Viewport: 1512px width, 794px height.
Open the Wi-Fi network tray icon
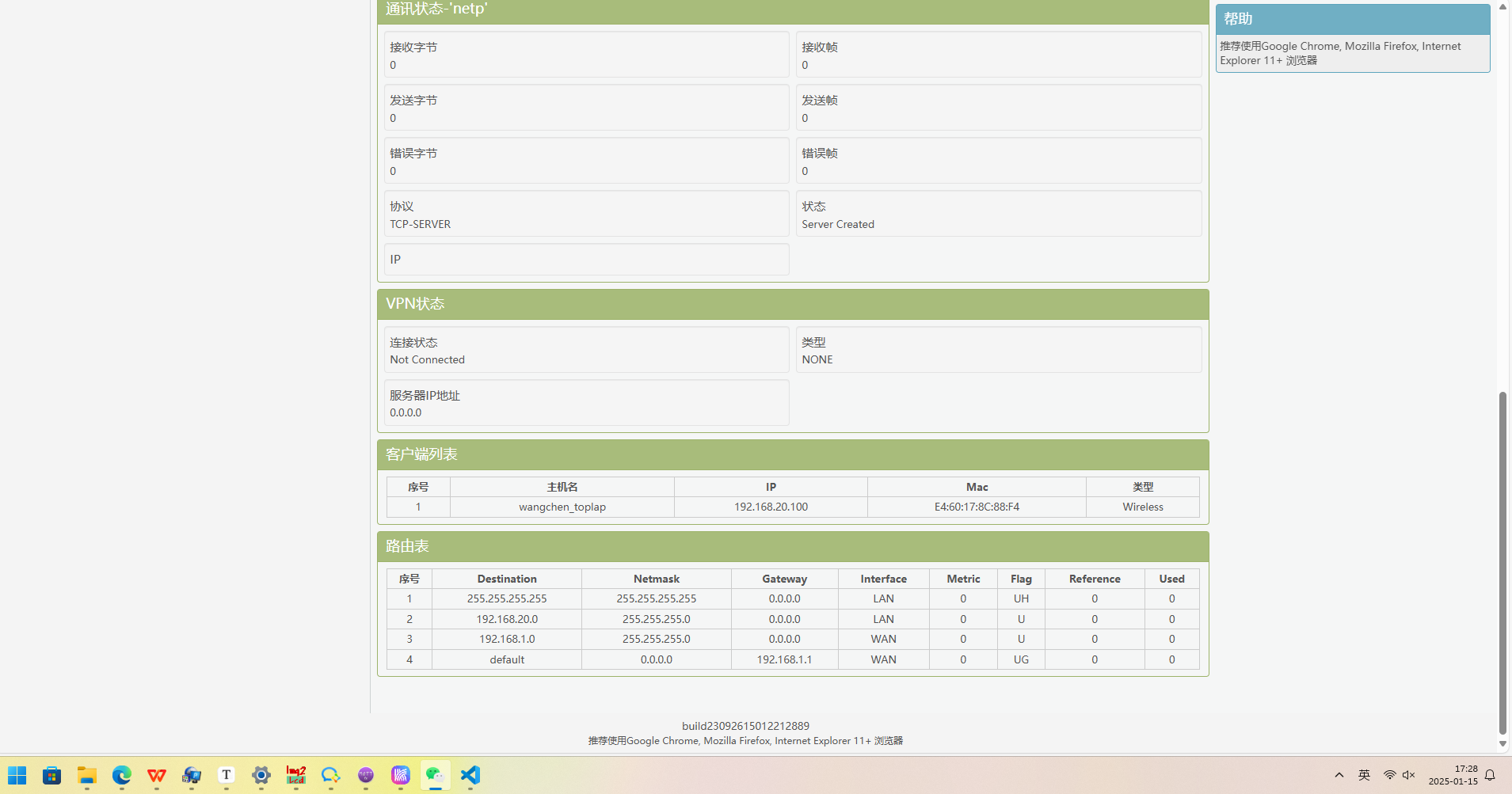click(x=1390, y=775)
